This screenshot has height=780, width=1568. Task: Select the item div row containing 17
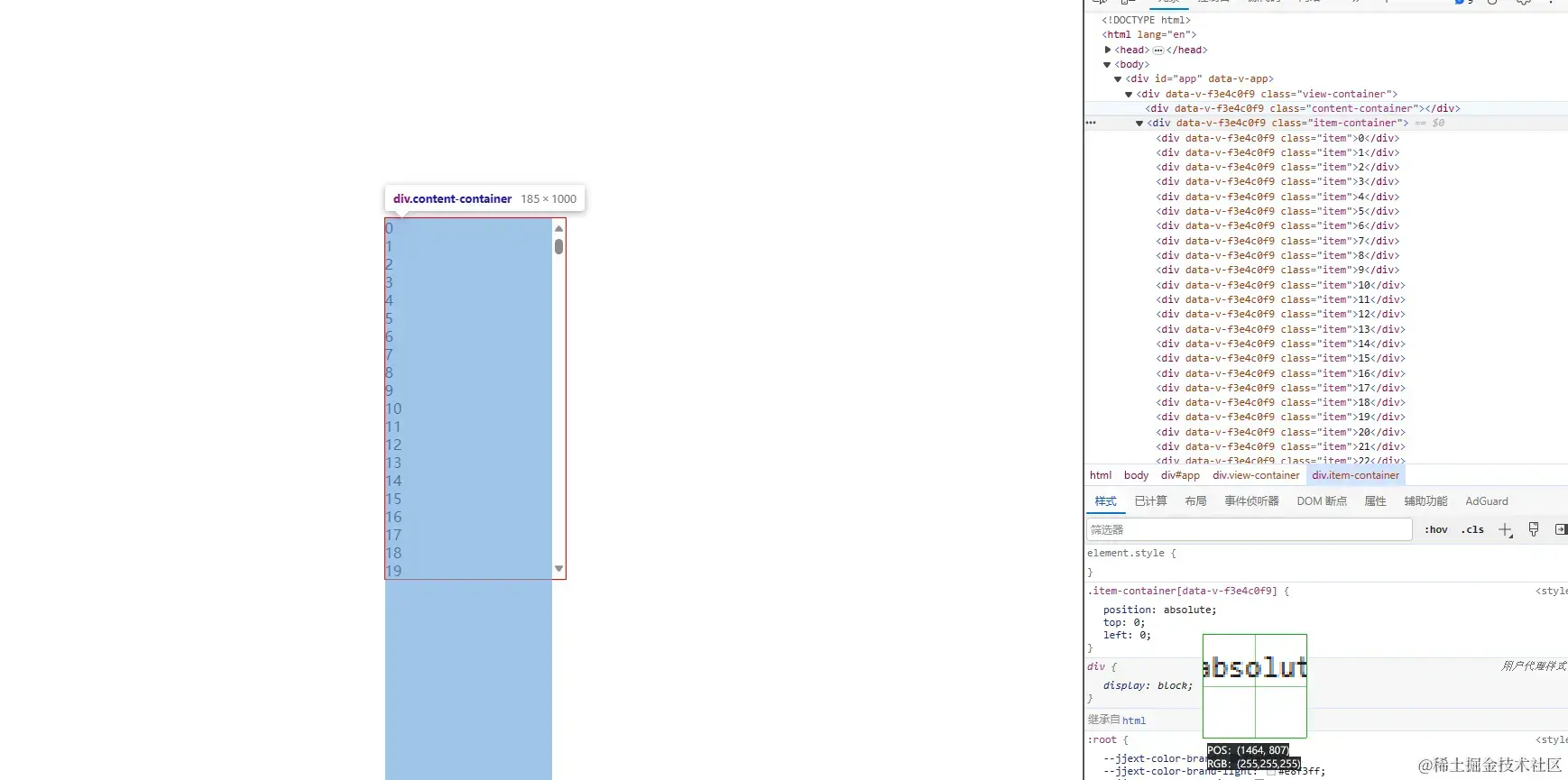click(1280, 388)
